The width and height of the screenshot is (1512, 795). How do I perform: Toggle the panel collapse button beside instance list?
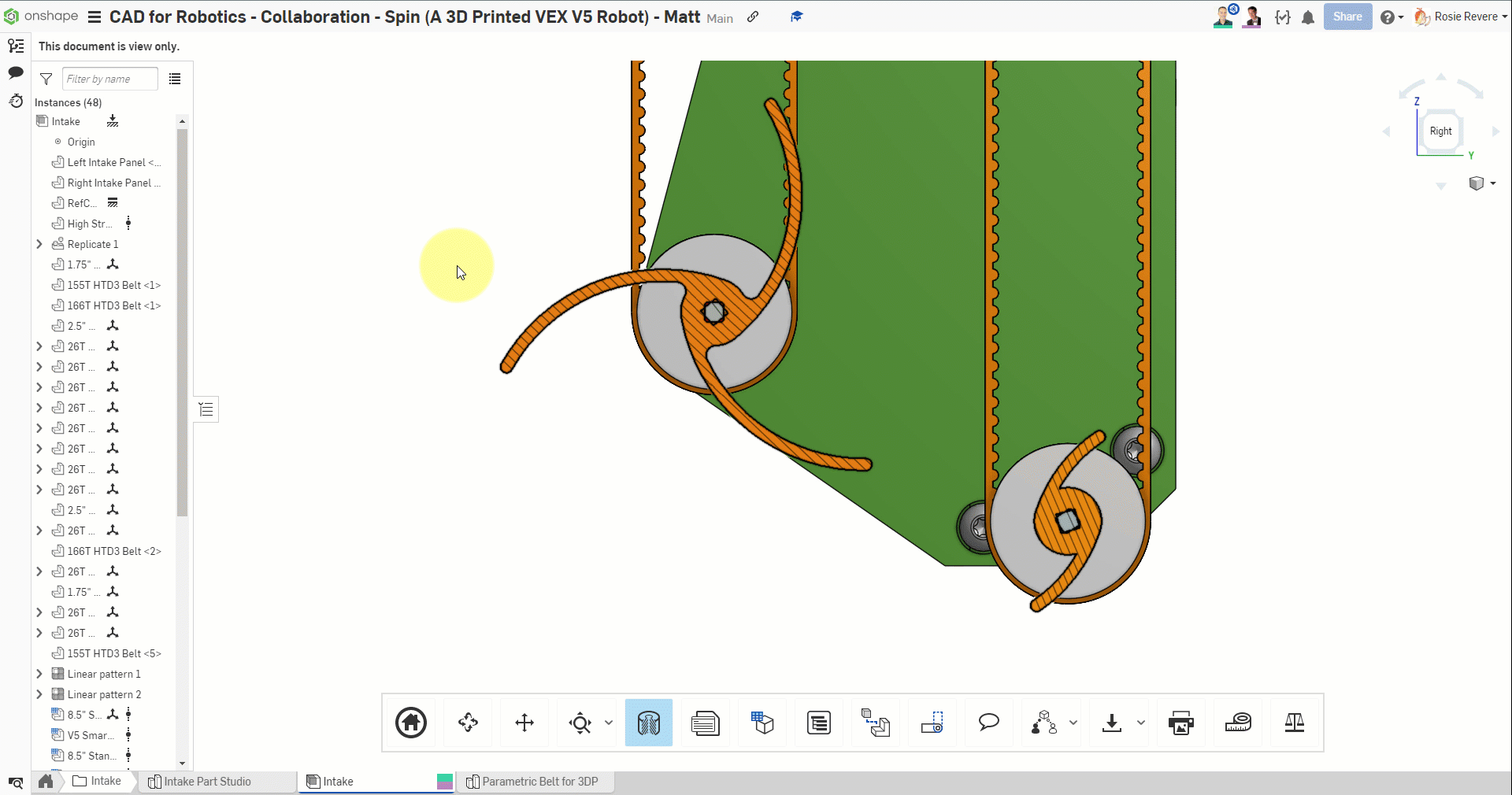coord(206,409)
